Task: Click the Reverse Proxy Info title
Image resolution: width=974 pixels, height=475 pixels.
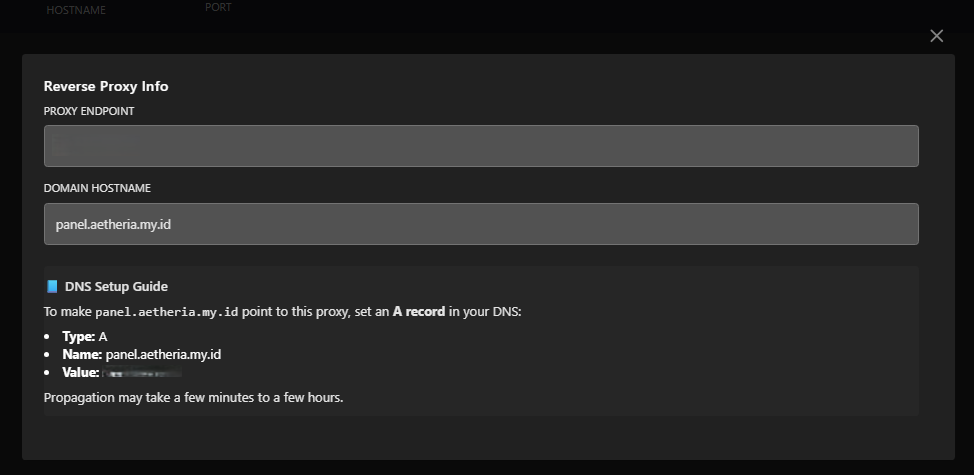Action: coord(106,86)
